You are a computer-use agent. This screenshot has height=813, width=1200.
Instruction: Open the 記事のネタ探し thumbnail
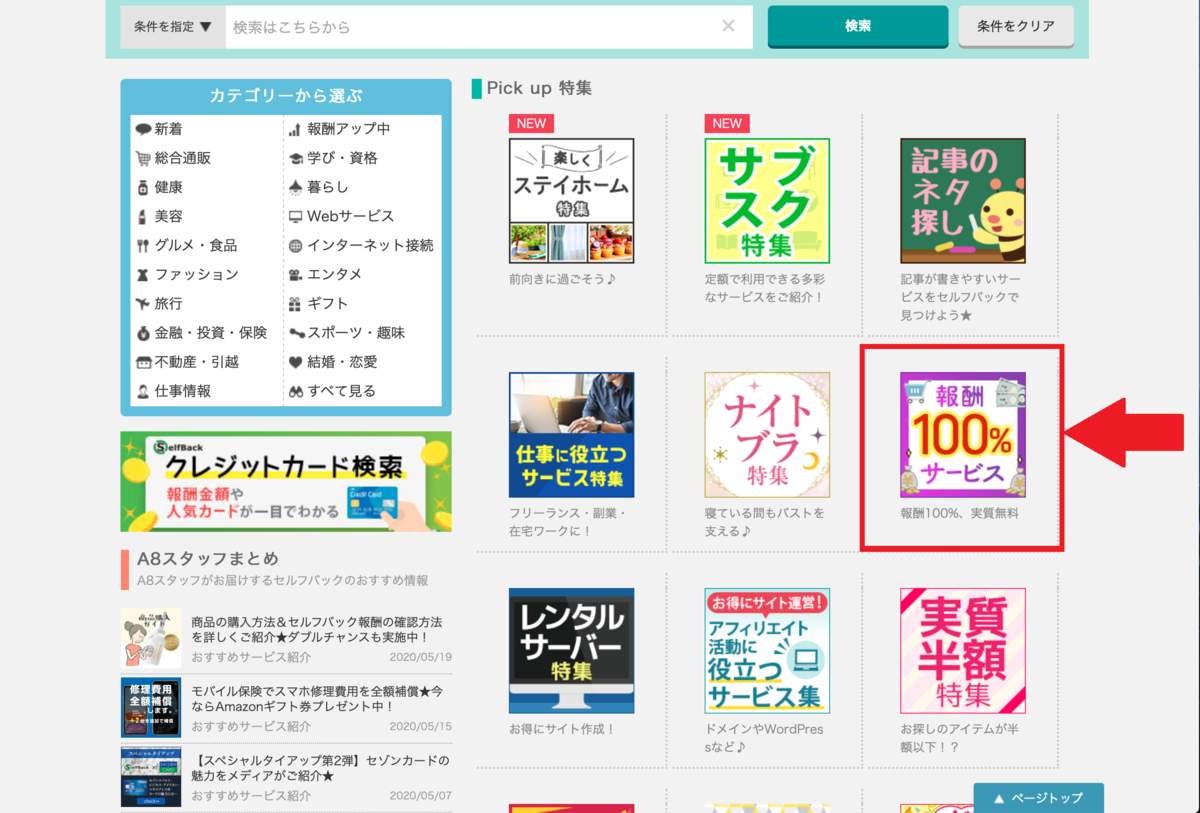tap(963, 200)
